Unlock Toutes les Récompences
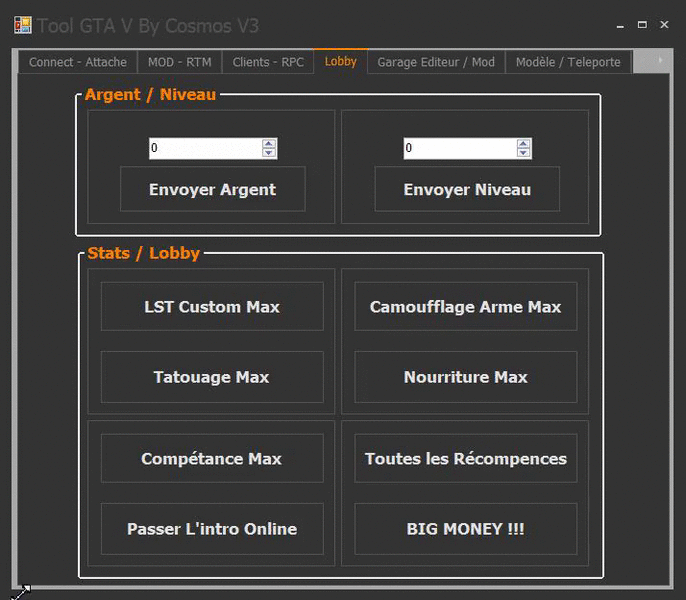Viewport: 686px width, 600px height. (x=466, y=458)
